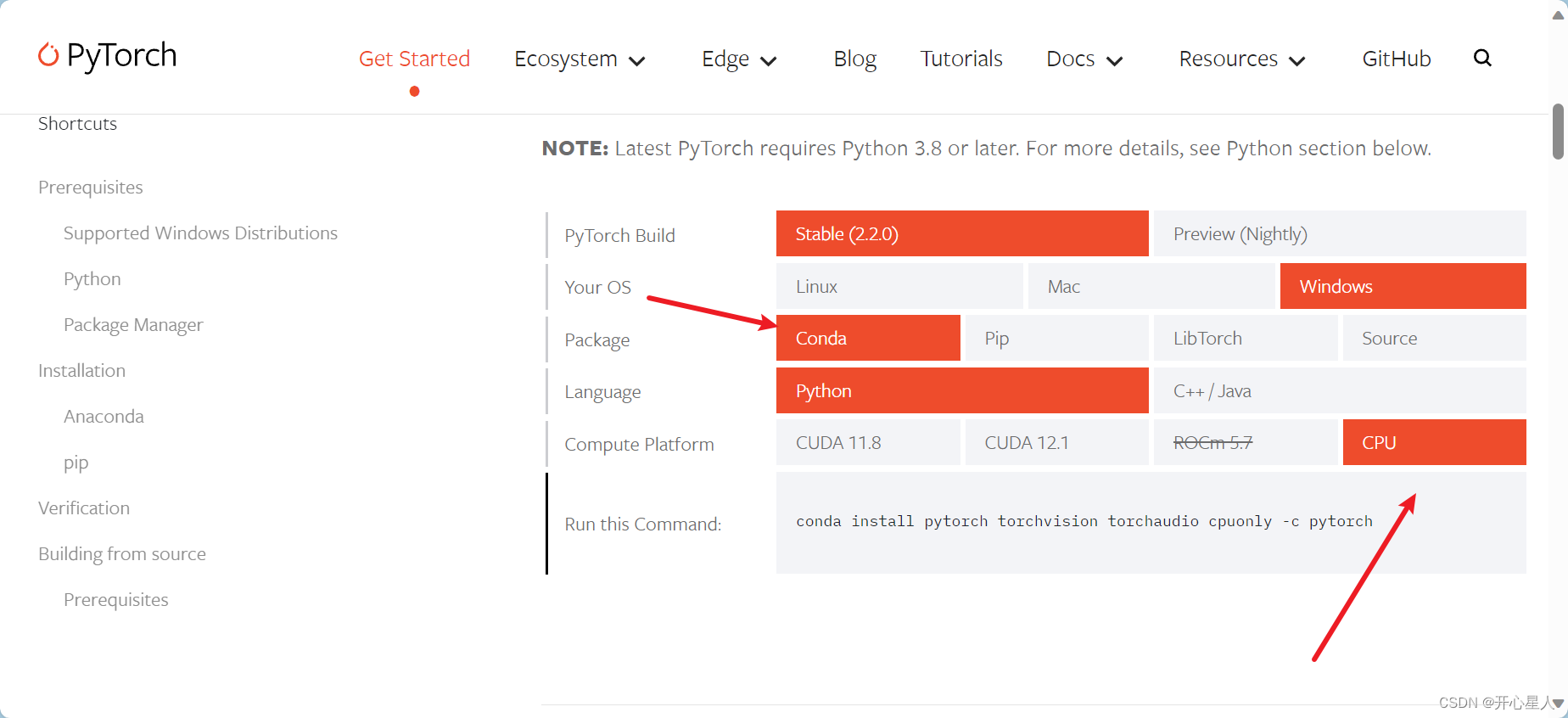This screenshot has height=718, width=1568.
Task: Open the Blog page
Action: click(x=854, y=59)
